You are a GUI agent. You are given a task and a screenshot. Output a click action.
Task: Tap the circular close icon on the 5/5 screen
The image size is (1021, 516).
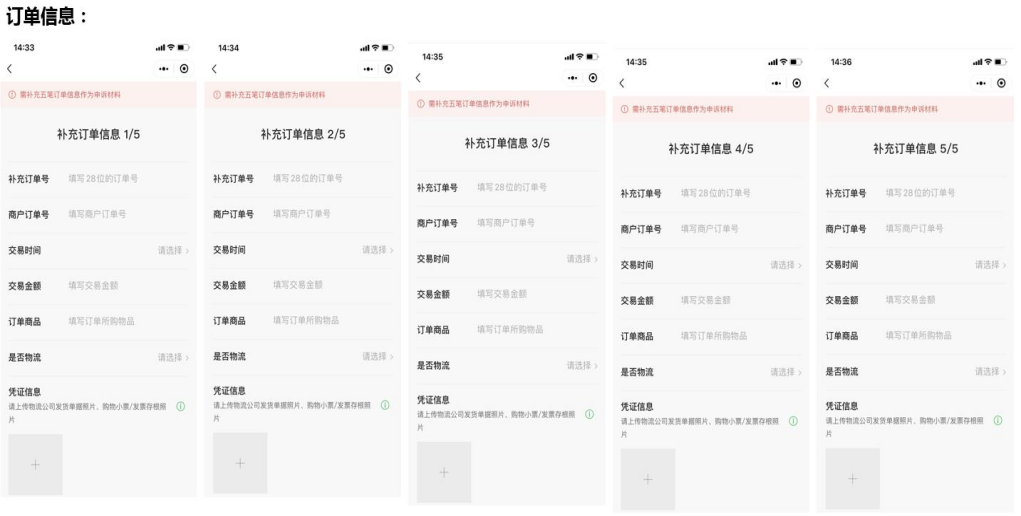(1001, 82)
